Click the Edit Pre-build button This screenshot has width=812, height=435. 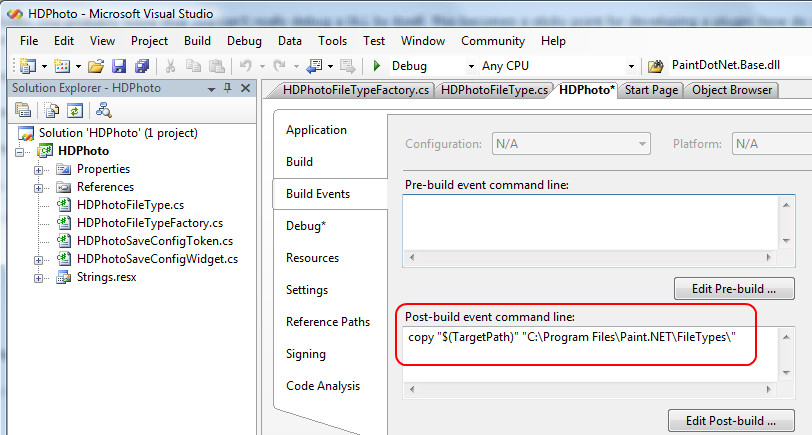[734, 288]
